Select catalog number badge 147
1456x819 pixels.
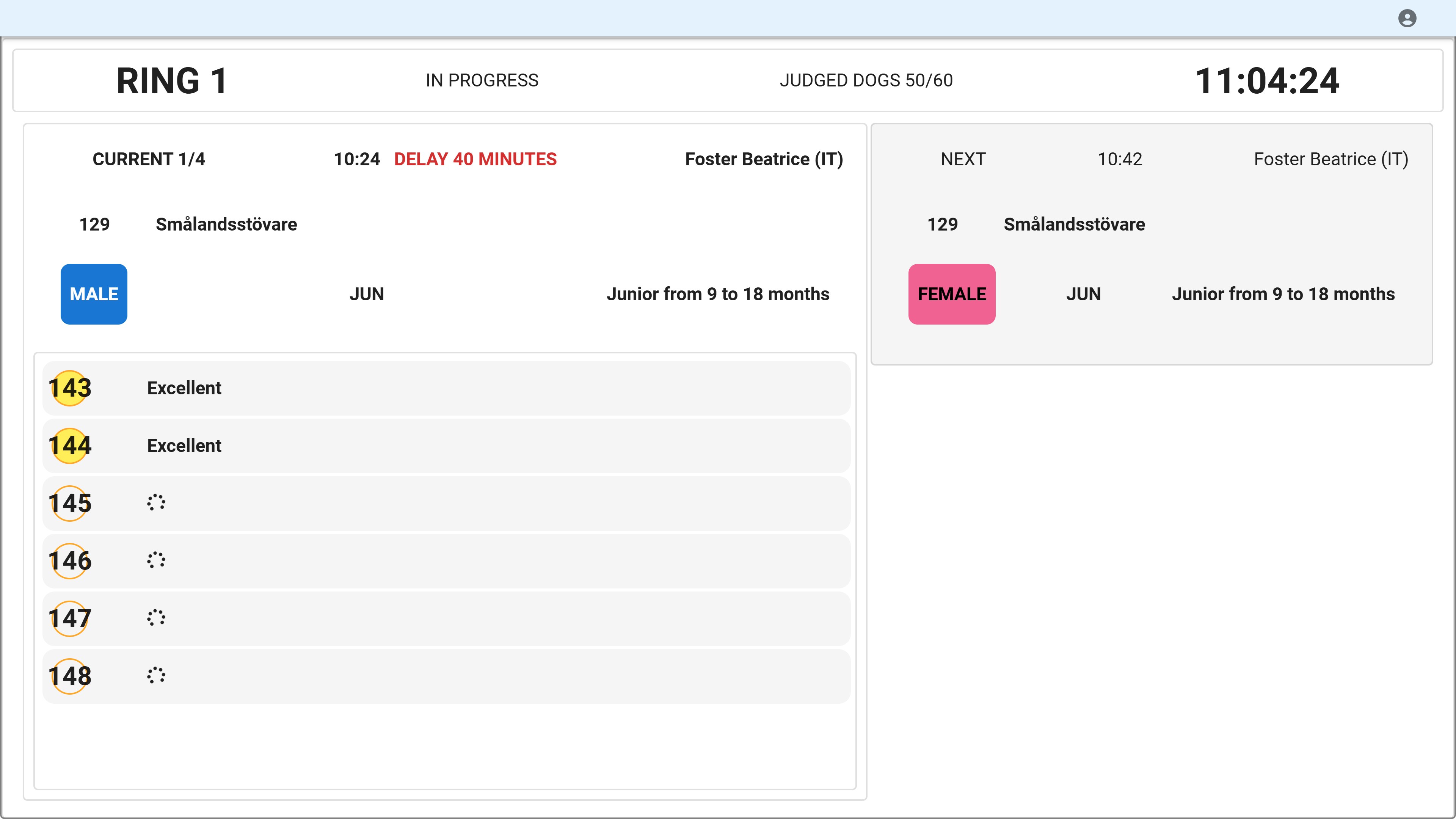[x=70, y=619]
